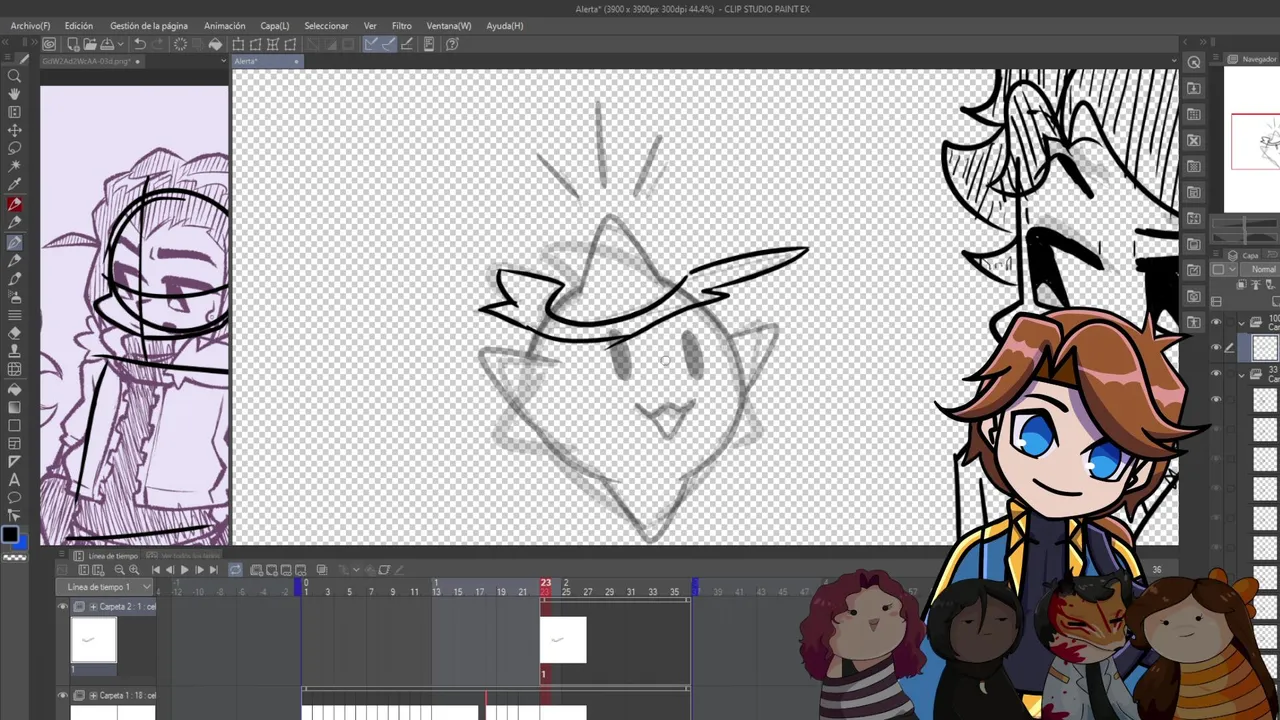Image resolution: width=1280 pixels, height=720 pixels.
Task: Toggle the snap to special ruler icon
Action: pos(388,44)
